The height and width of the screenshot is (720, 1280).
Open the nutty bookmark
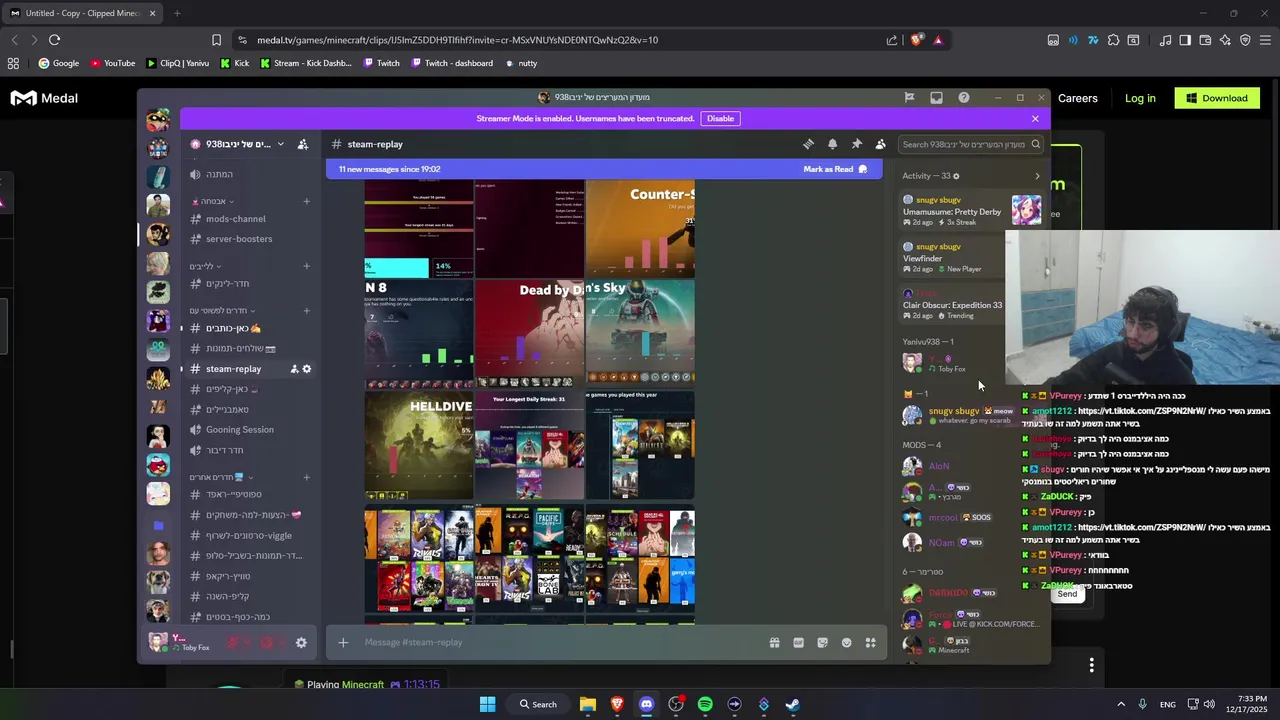pos(521,63)
